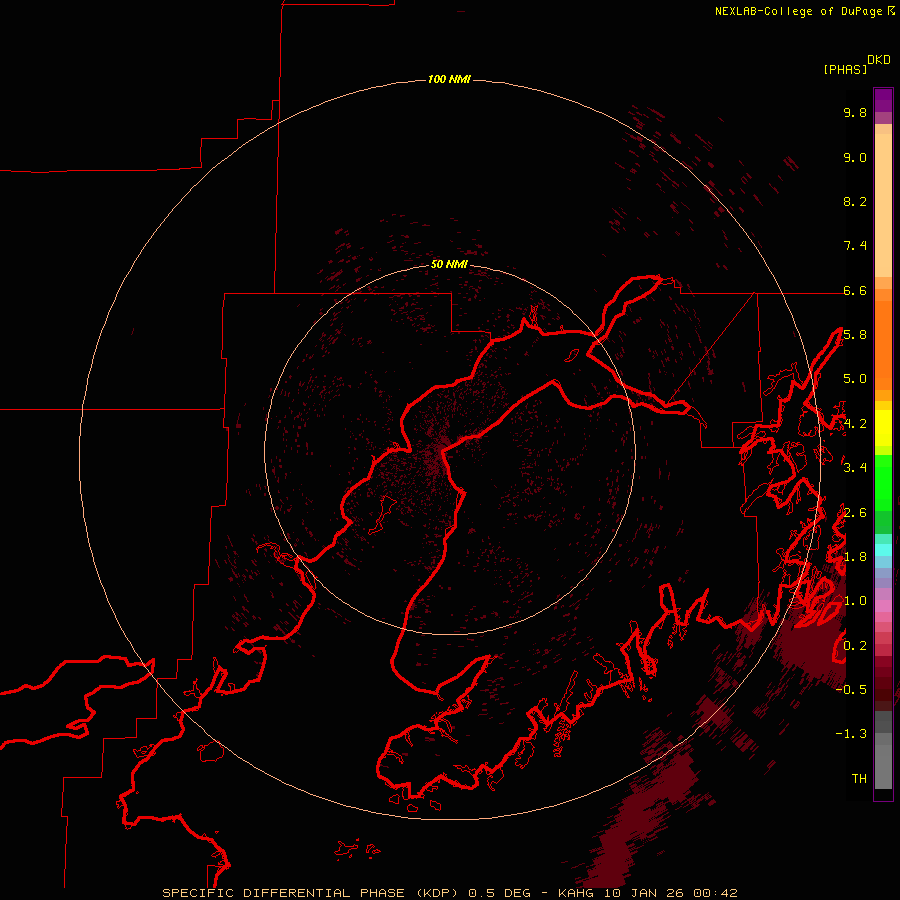This screenshot has width=900, height=900.
Task: Select the DKD label above color scale
Action: pyautogui.click(x=878, y=59)
